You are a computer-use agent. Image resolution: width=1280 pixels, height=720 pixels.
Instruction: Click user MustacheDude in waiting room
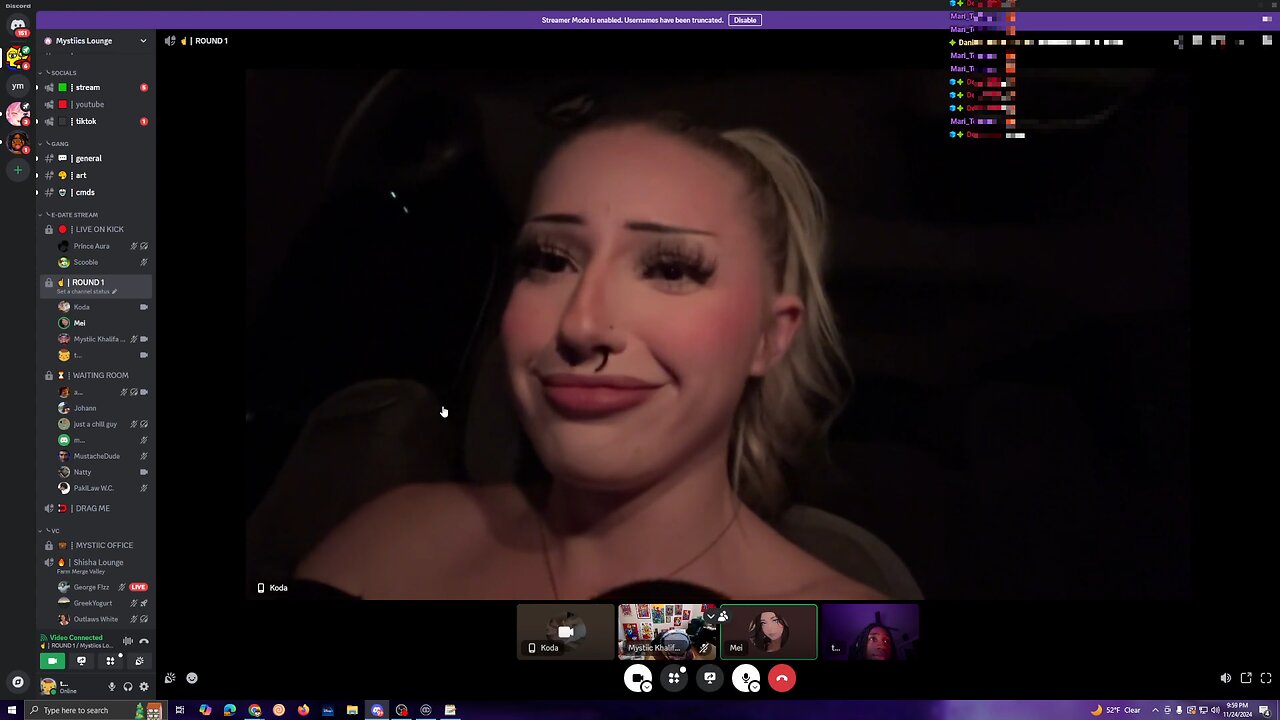coord(103,456)
